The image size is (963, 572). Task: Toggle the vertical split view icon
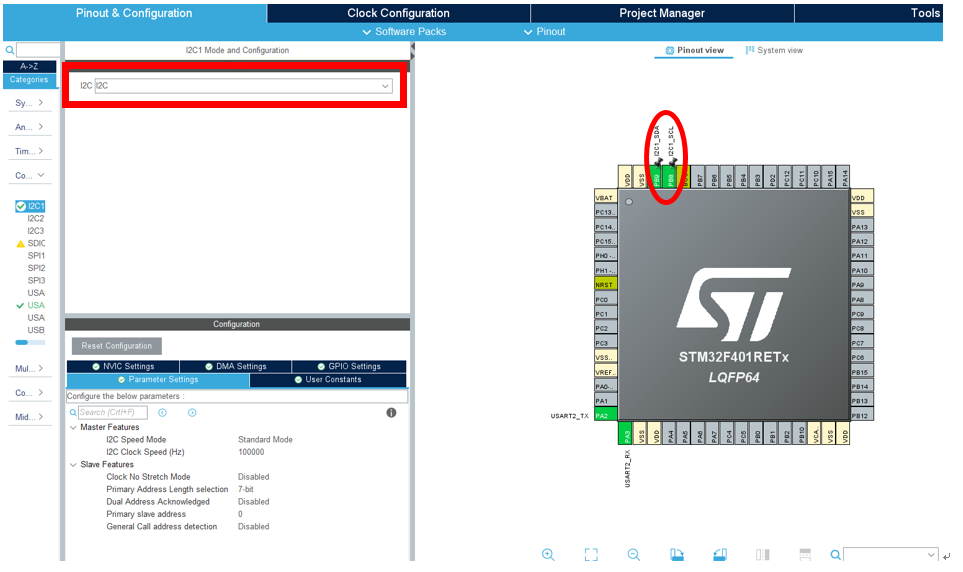pyautogui.click(x=762, y=555)
